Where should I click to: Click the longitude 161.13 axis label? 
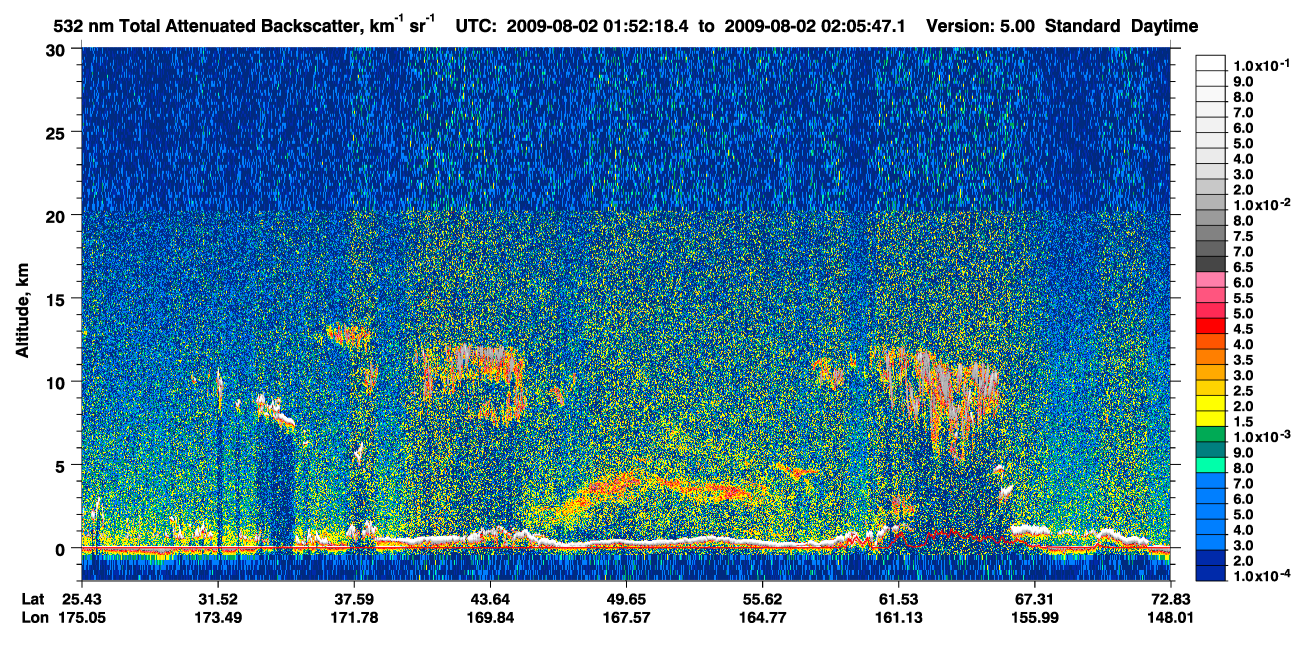click(x=898, y=617)
